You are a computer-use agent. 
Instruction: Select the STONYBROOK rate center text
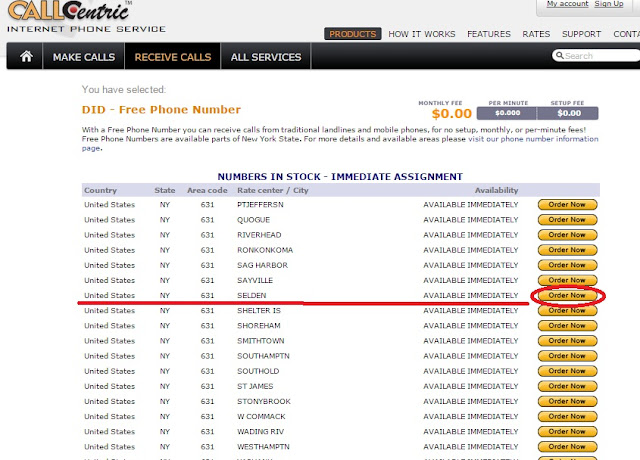(x=264, y=402)
